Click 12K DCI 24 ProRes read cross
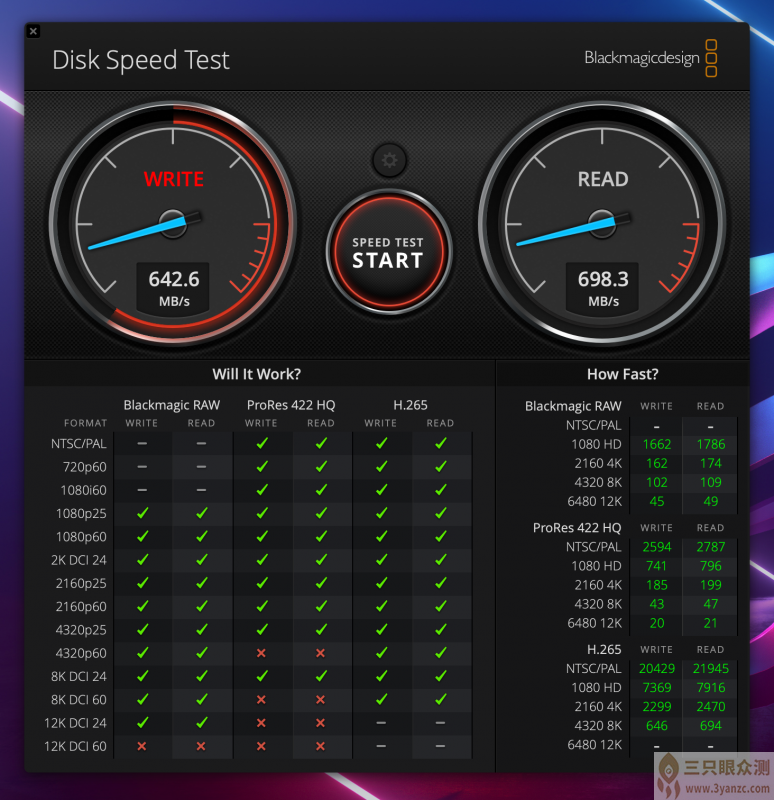Viewport: 774px width, 800px height. point(320,722)
